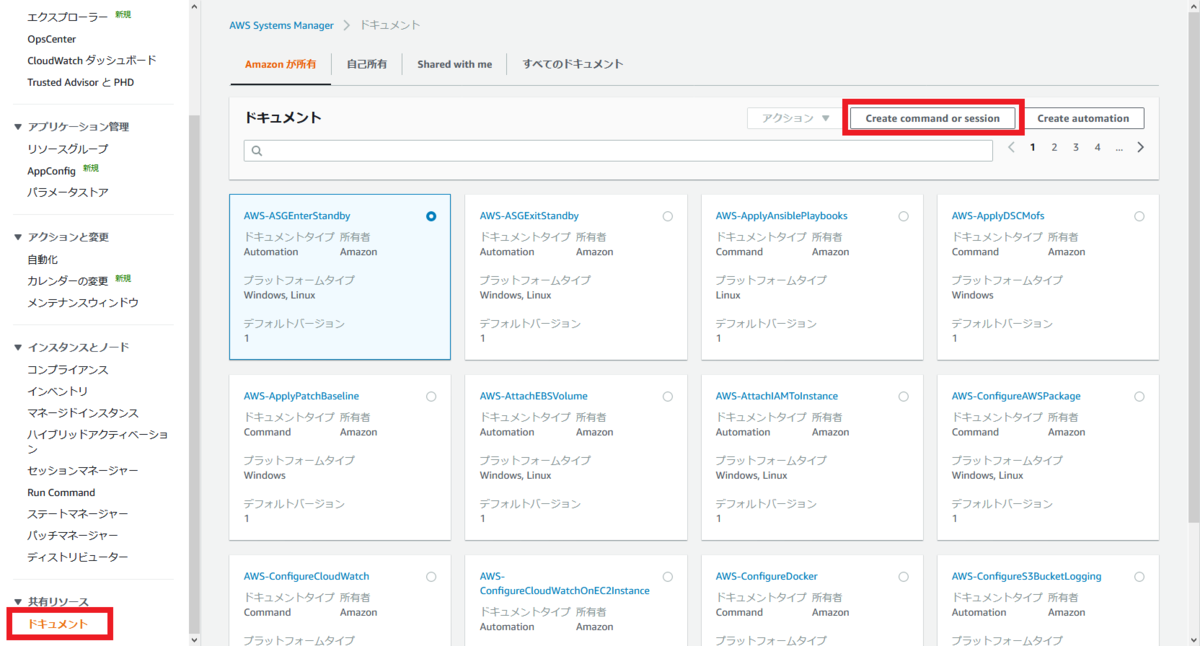Open Run Command in the sidebar
The image size is (1200, 646).
[x=61, y=492]
